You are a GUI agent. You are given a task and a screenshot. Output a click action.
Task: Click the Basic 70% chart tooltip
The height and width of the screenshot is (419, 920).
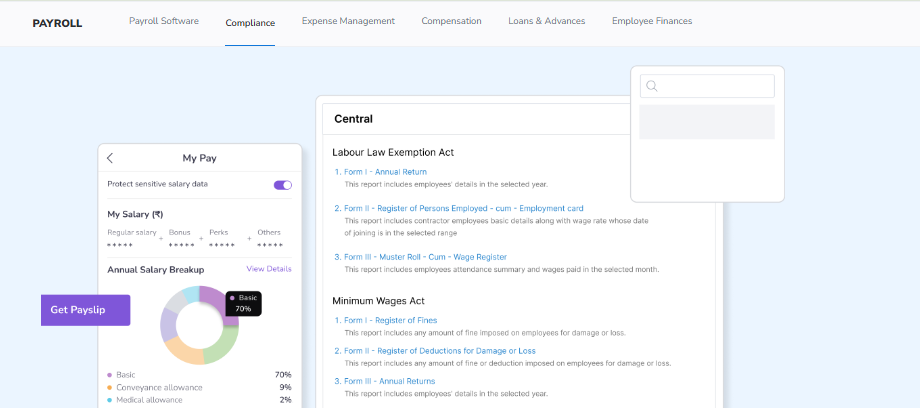243,303
